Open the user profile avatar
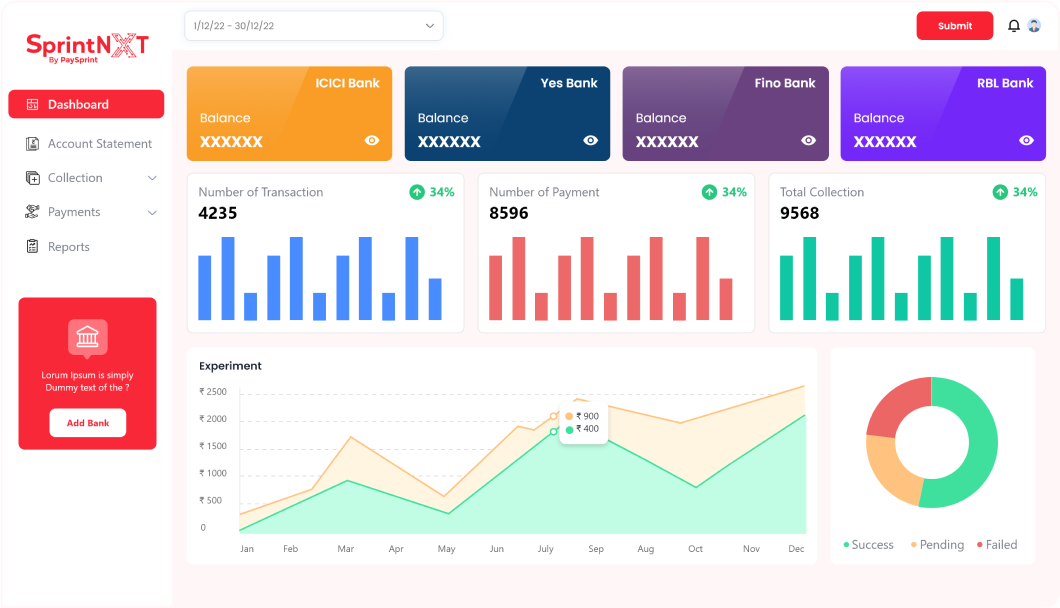Screen dimensions: 1060x608 1034,26
